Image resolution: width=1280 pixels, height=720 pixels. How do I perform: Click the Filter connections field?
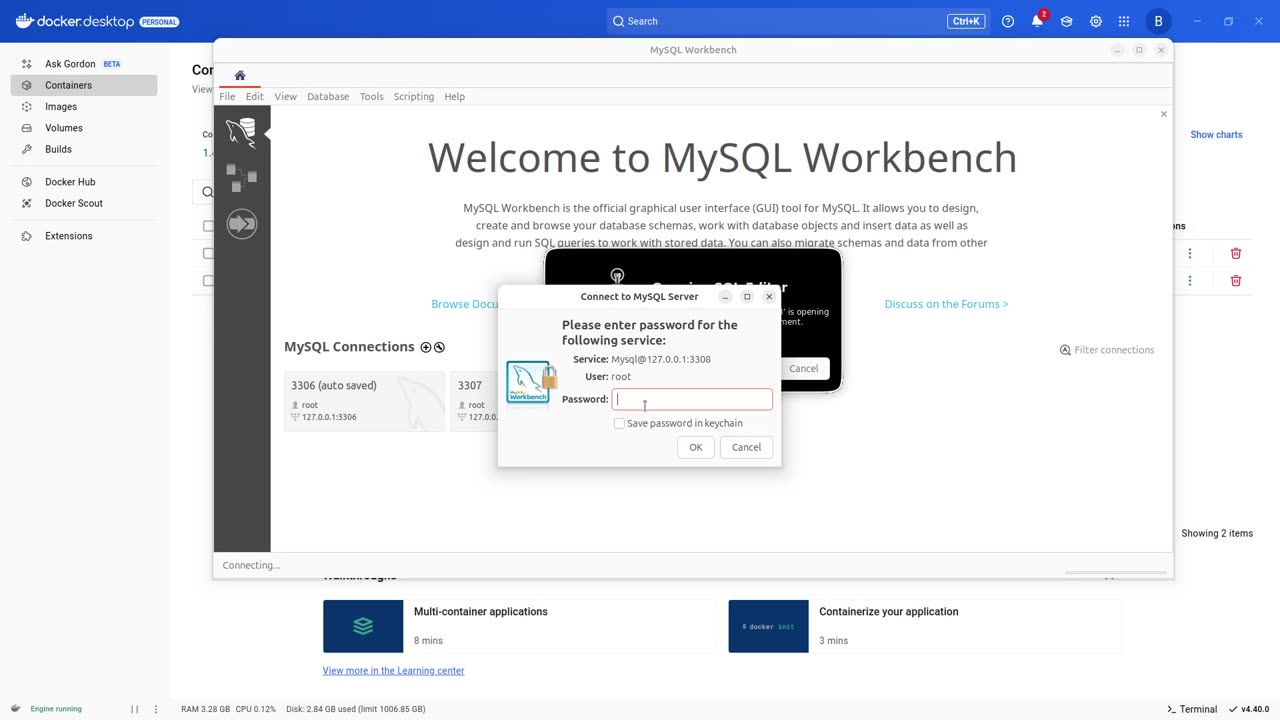[1108, 350]
